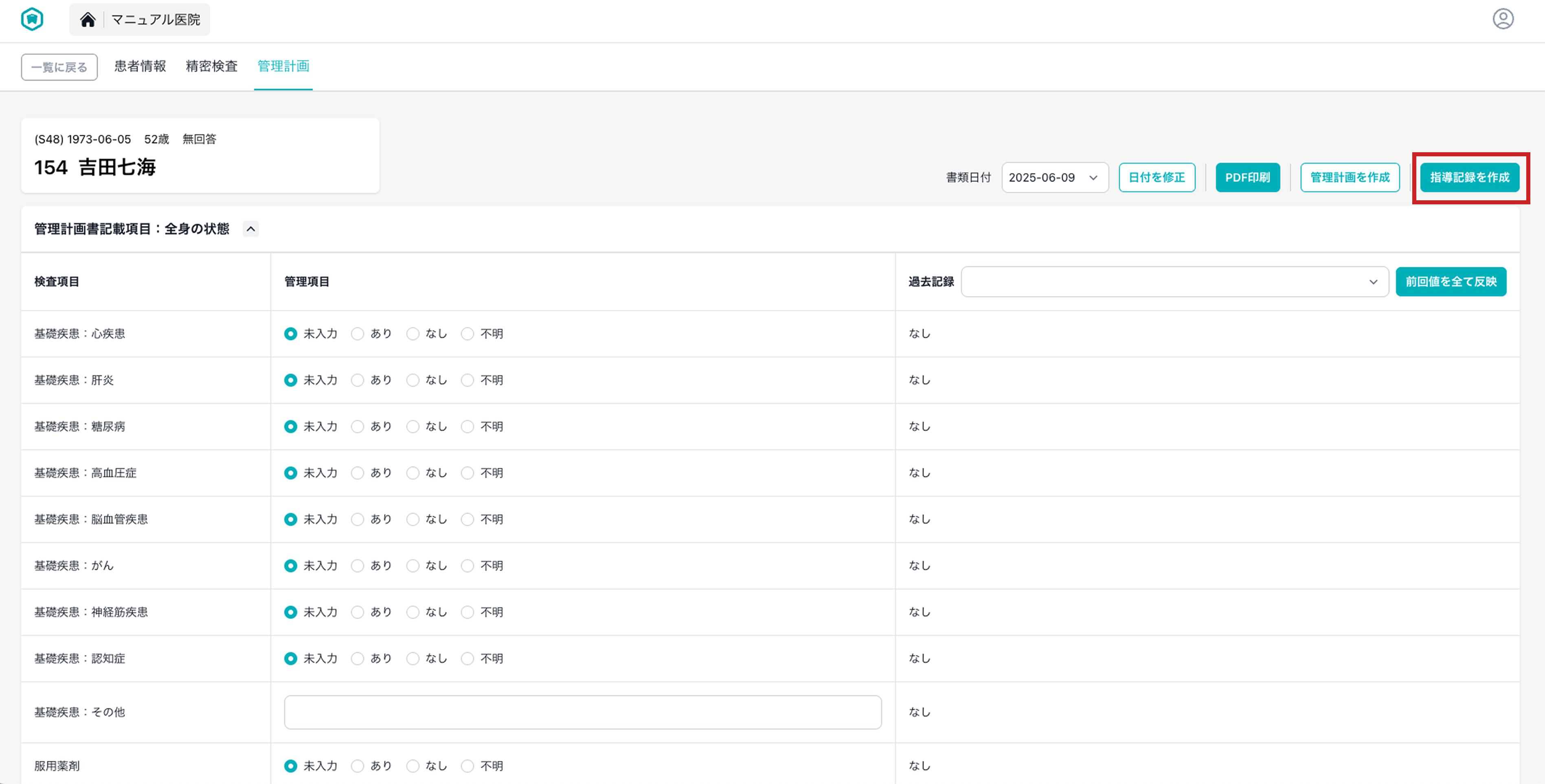Select 不明 for 心疾患

click(468, 334)
